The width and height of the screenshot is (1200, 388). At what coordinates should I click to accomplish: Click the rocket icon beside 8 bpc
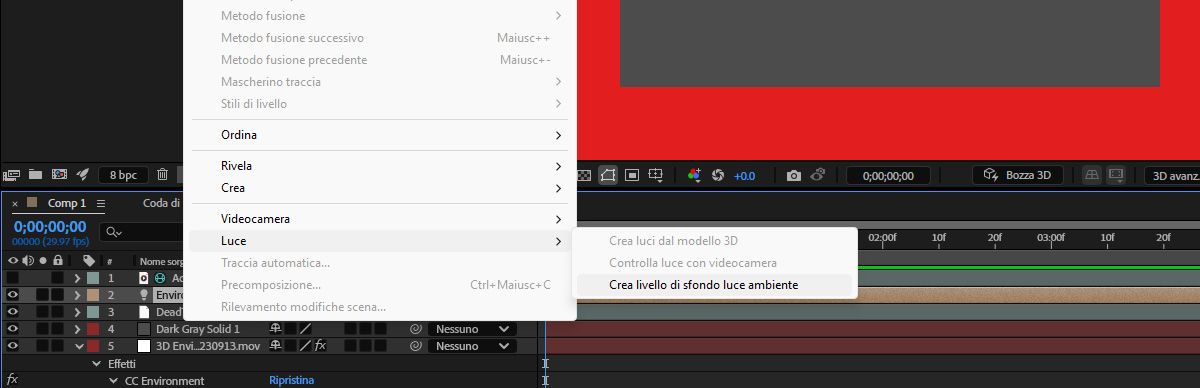click(83, 175)
